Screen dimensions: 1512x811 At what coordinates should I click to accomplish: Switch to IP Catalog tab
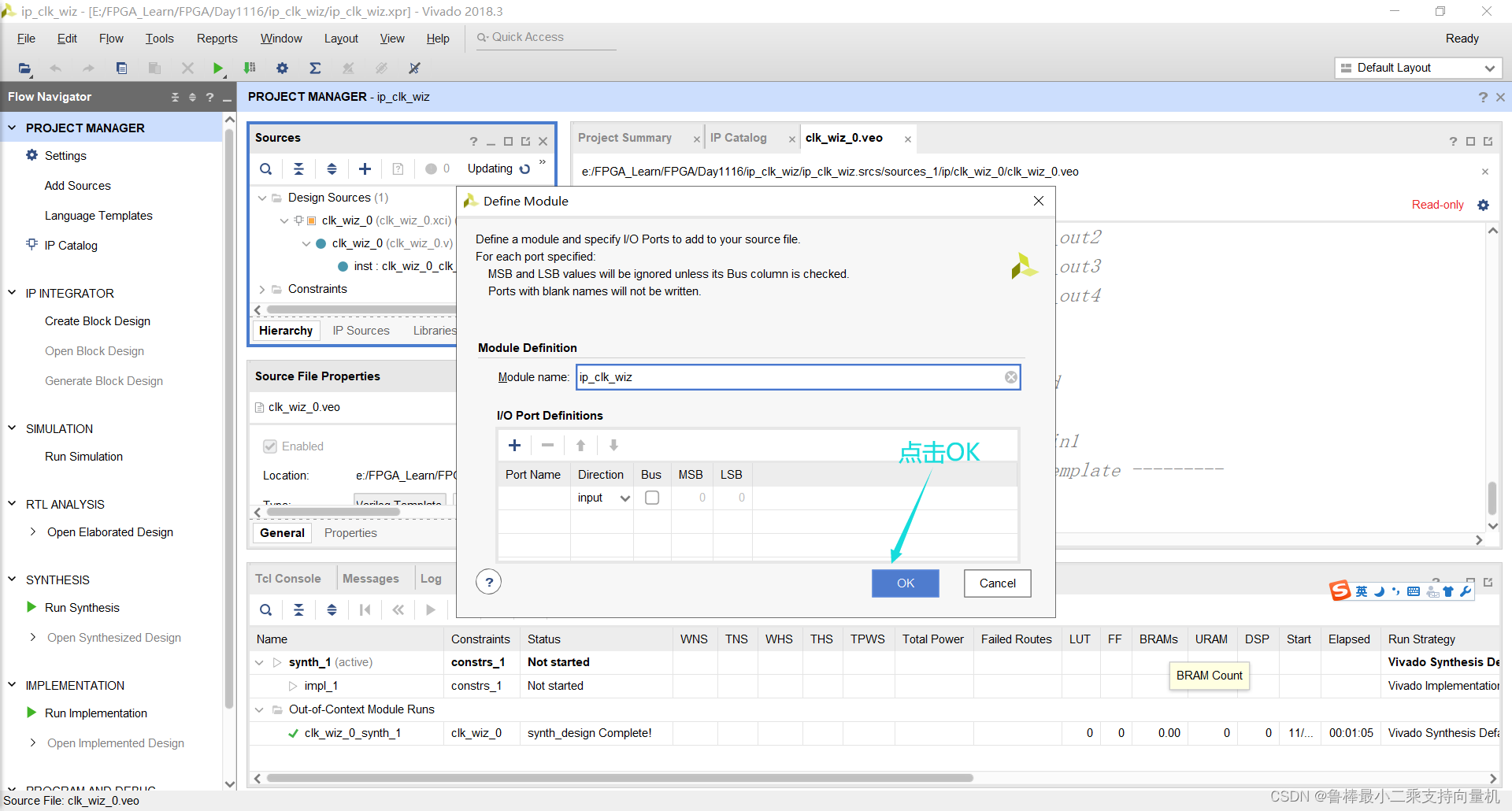[x=738, y=138]
